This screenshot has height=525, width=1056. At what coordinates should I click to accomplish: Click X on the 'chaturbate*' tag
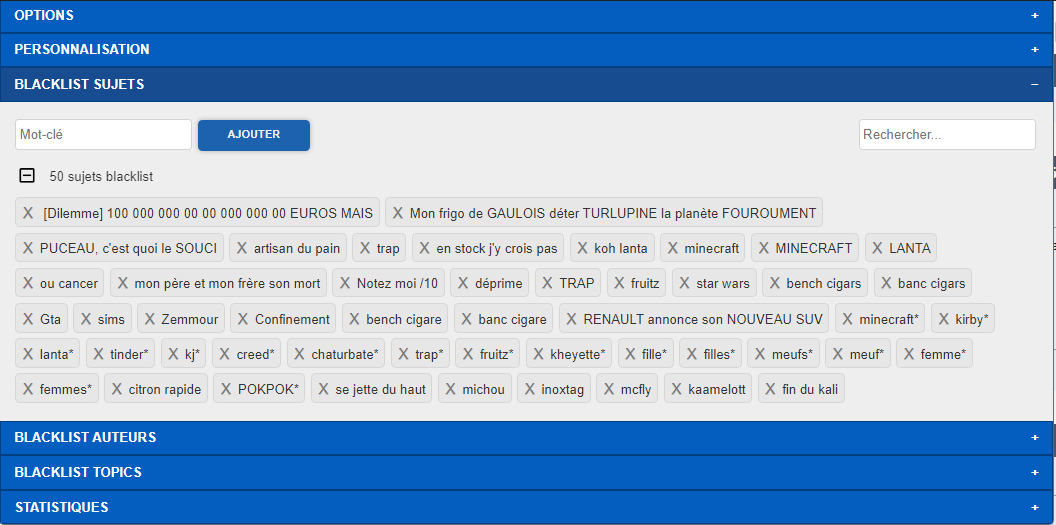tap(300, 354)
